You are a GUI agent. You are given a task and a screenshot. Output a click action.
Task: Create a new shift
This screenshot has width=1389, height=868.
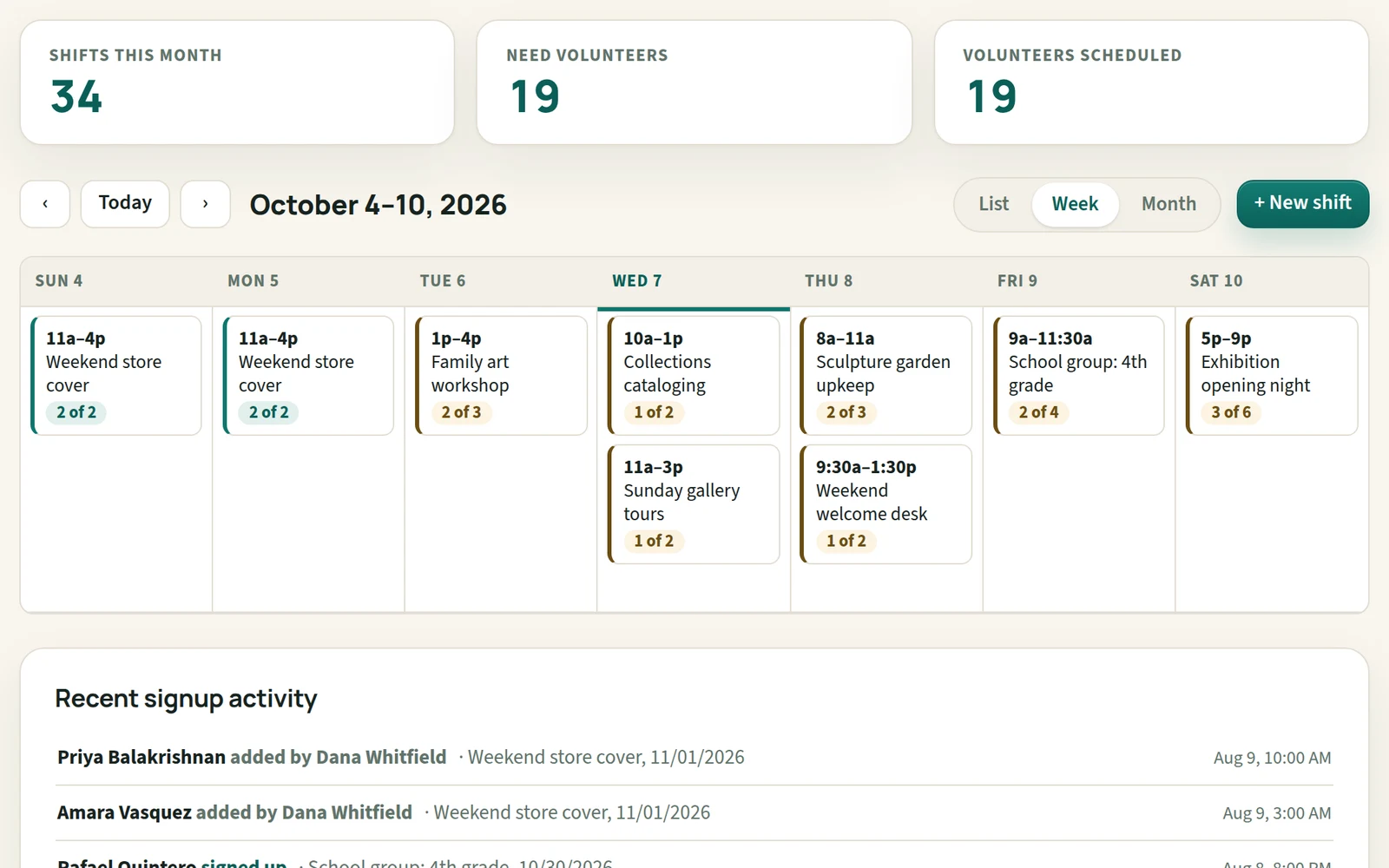[x=1302, y=204]
